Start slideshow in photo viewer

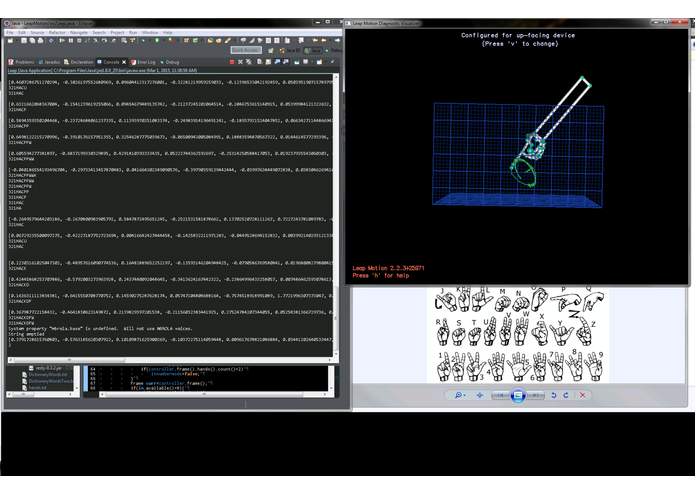tap(518, 395)
